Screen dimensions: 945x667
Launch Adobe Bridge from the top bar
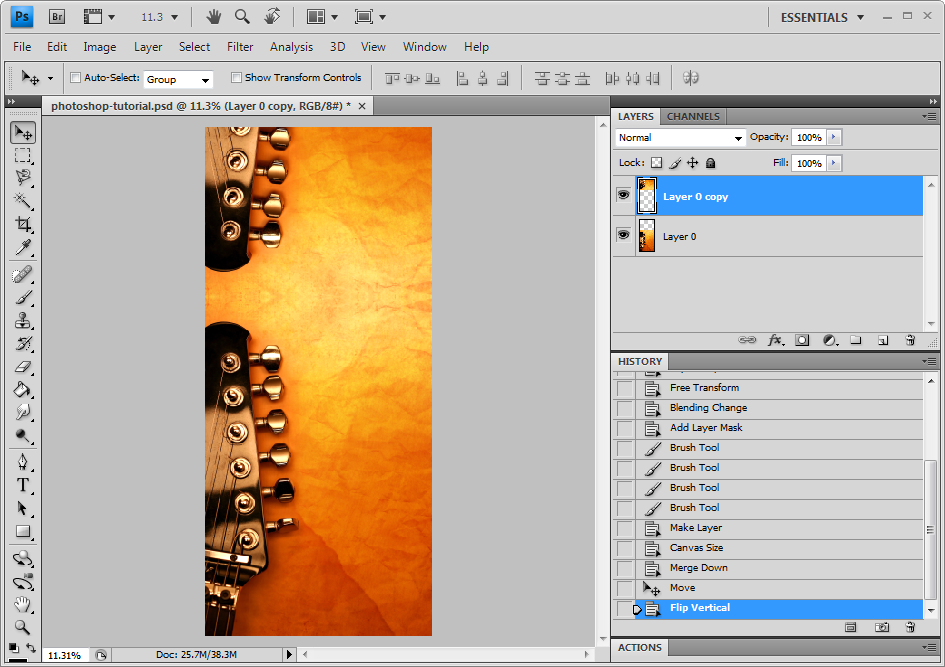click(57, 16)
